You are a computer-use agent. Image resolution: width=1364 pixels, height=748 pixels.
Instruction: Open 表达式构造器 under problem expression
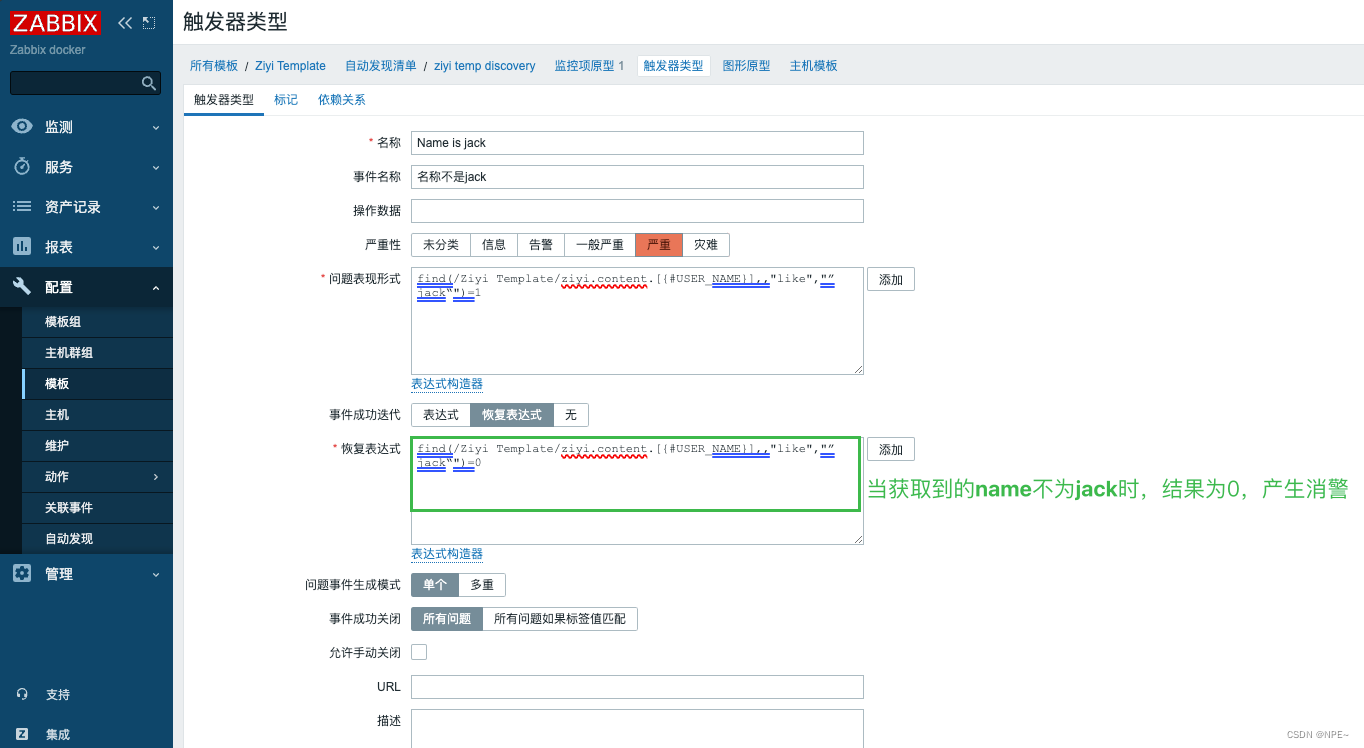click(x=447, y=384)
